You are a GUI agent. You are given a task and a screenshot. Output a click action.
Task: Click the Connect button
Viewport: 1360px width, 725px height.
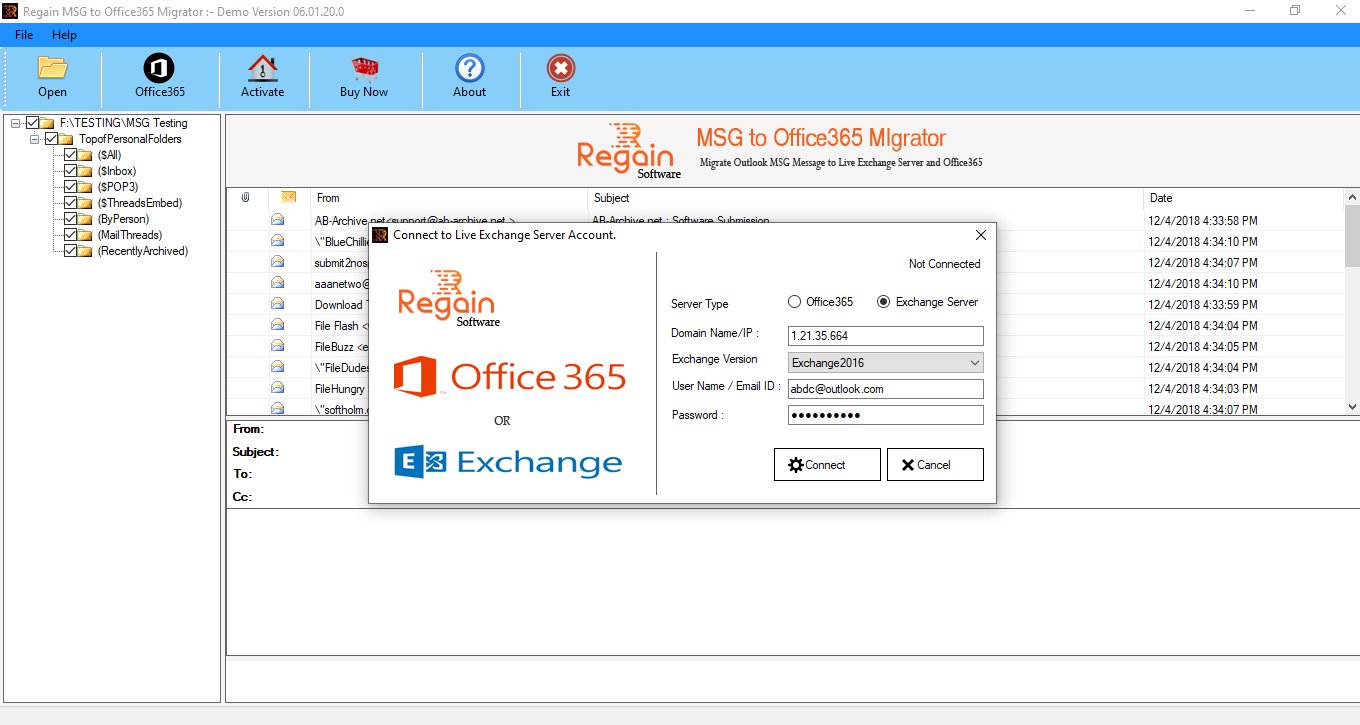pyautogui.click(x=827, y=465)
